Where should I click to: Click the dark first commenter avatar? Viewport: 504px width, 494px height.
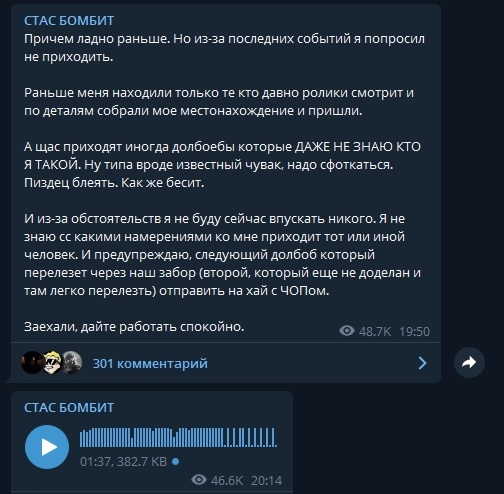[32, 362]
